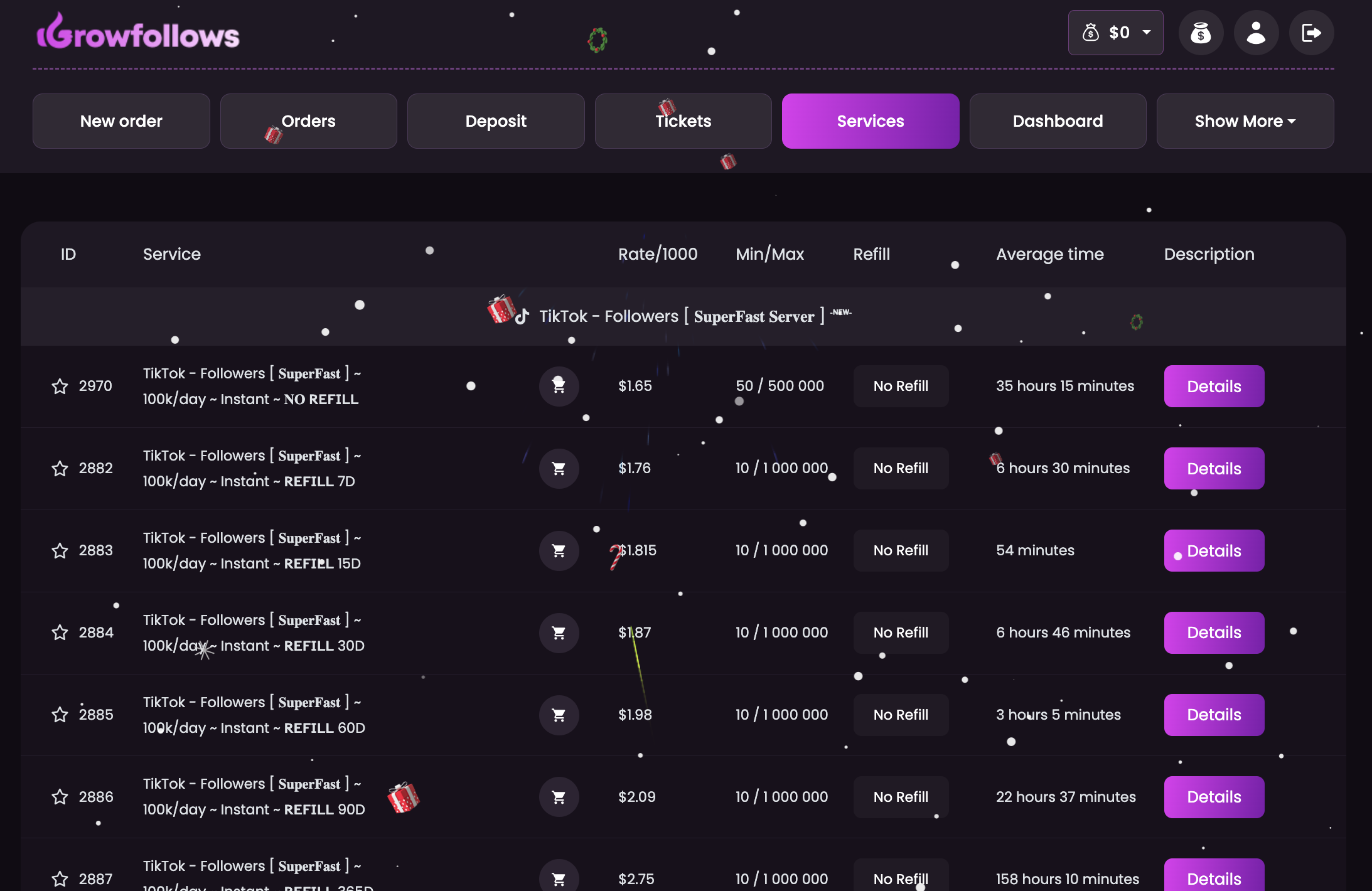Open Details for service 2970
The width and height of the screenshot is (1372, 891).
coord(1214,386)
